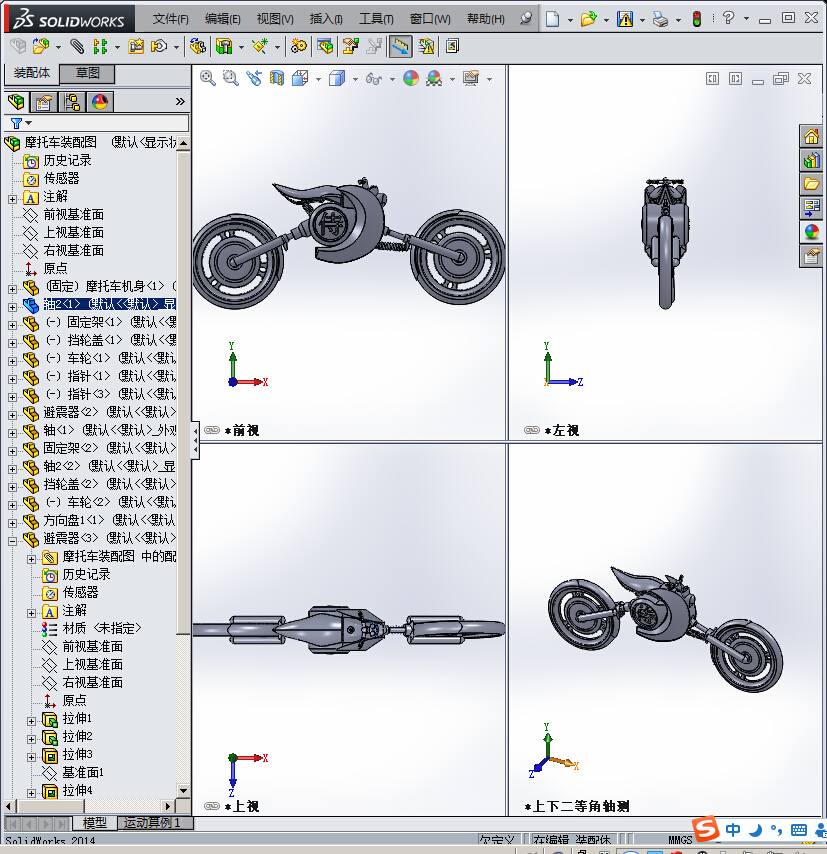Open Appearances color ball in task pane
Screen dimensions: 827x854
(811, 231)
